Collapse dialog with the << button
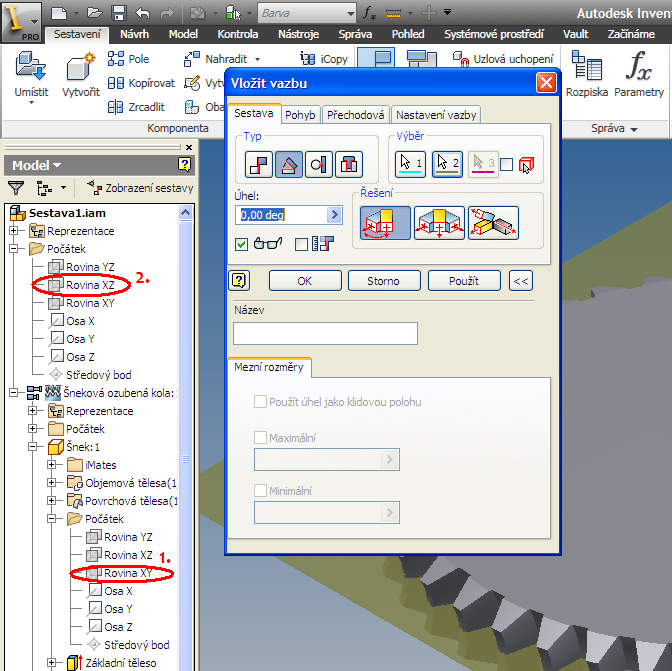The height and width of the screenshot is (671, 672). 521,281
